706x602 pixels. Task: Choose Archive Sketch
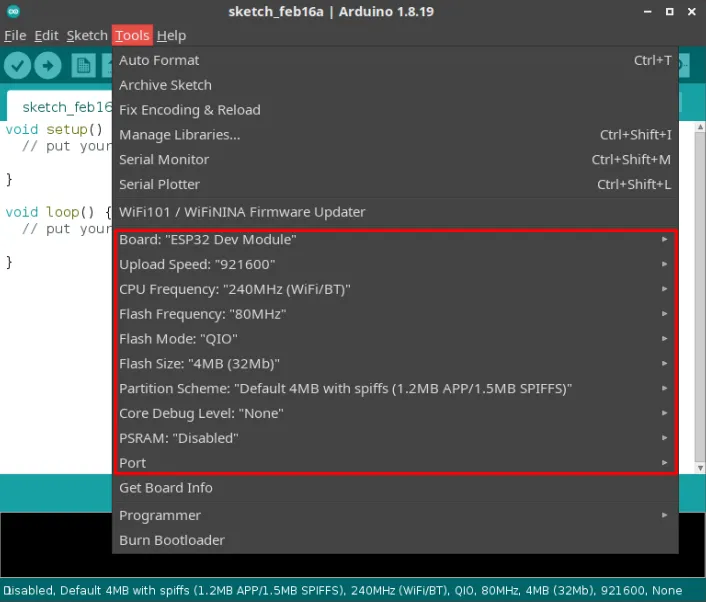point(395,85)
